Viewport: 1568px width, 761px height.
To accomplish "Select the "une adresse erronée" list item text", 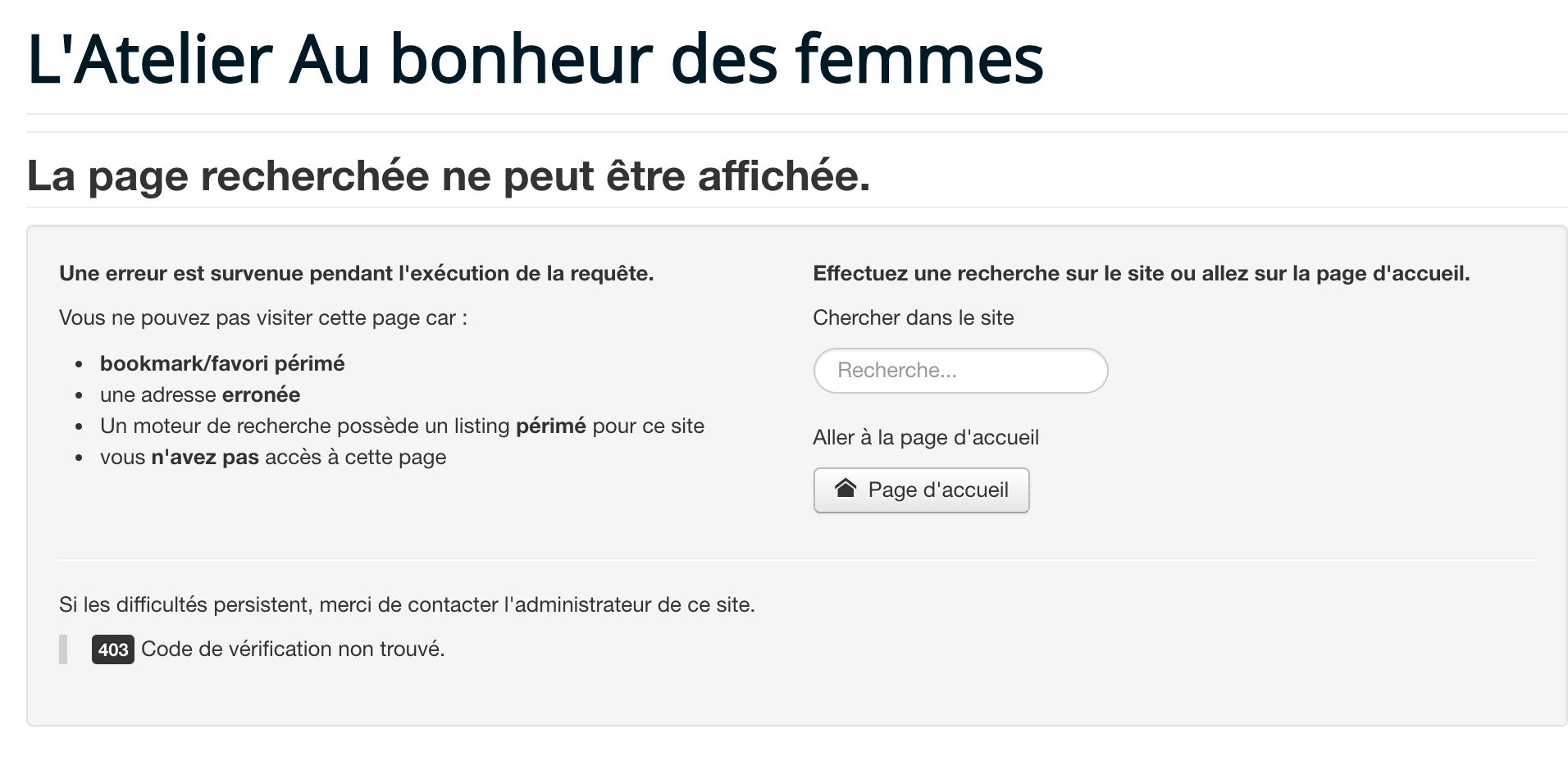I will [x=200, y=394].
